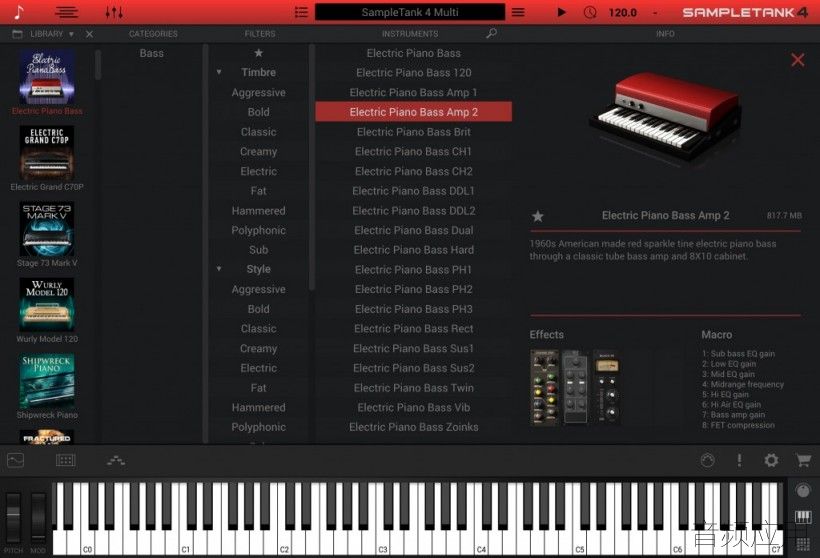This screenshot has height=558, width=820.
Task: Select the Stage 73 Mark V library
Action: [x=47, y=229]
